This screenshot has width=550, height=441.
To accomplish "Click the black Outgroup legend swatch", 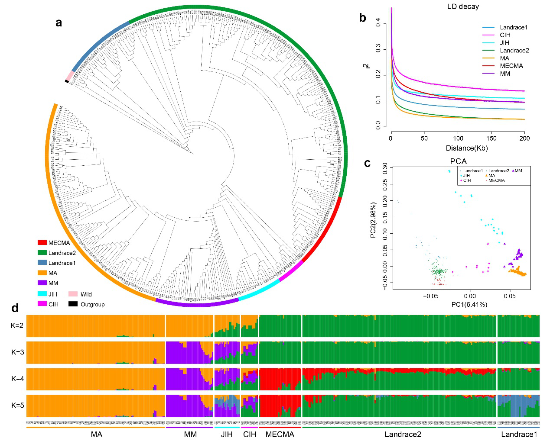I will [73, 304].
